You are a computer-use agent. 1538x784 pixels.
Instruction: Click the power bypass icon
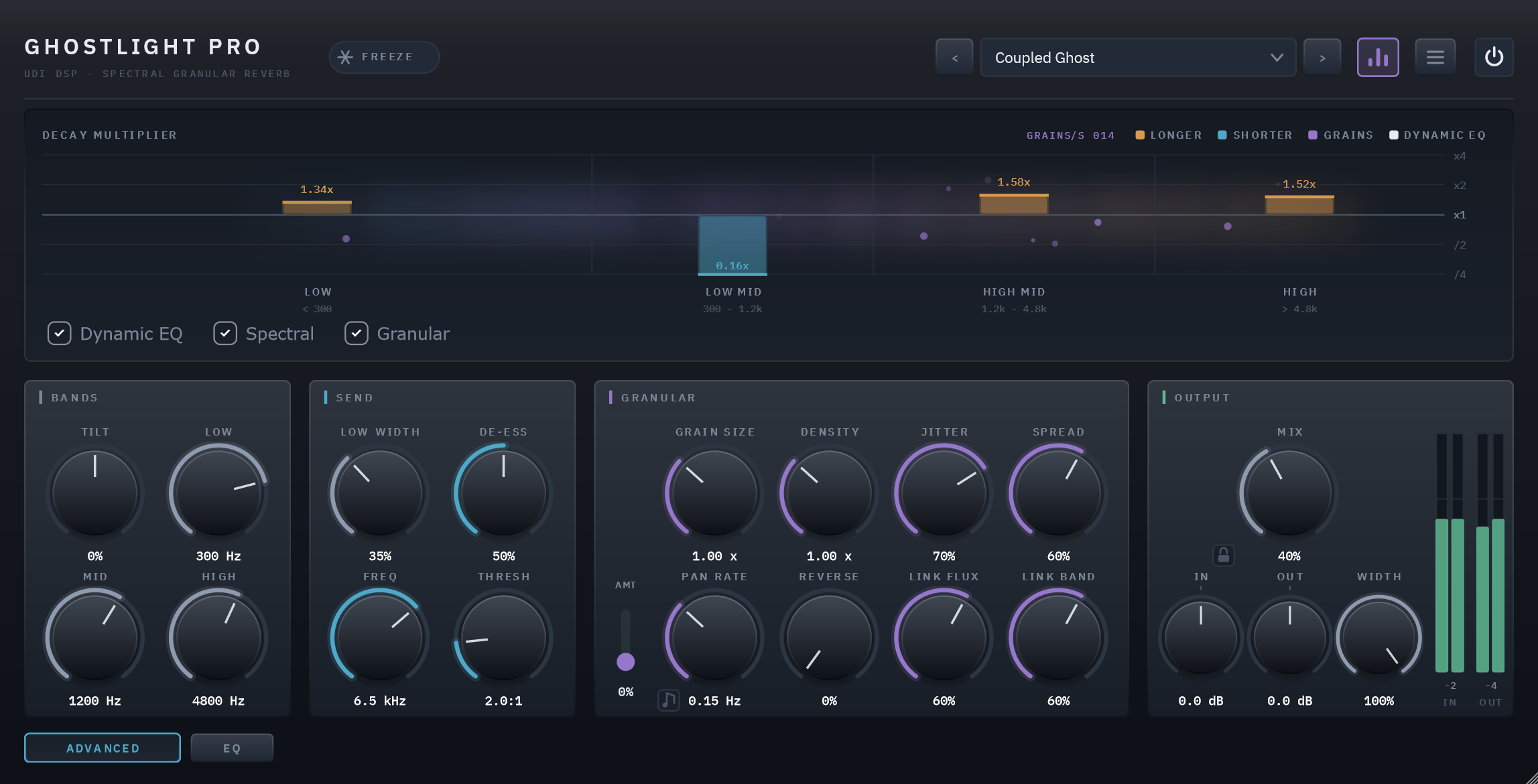(x=1494, y=58)
